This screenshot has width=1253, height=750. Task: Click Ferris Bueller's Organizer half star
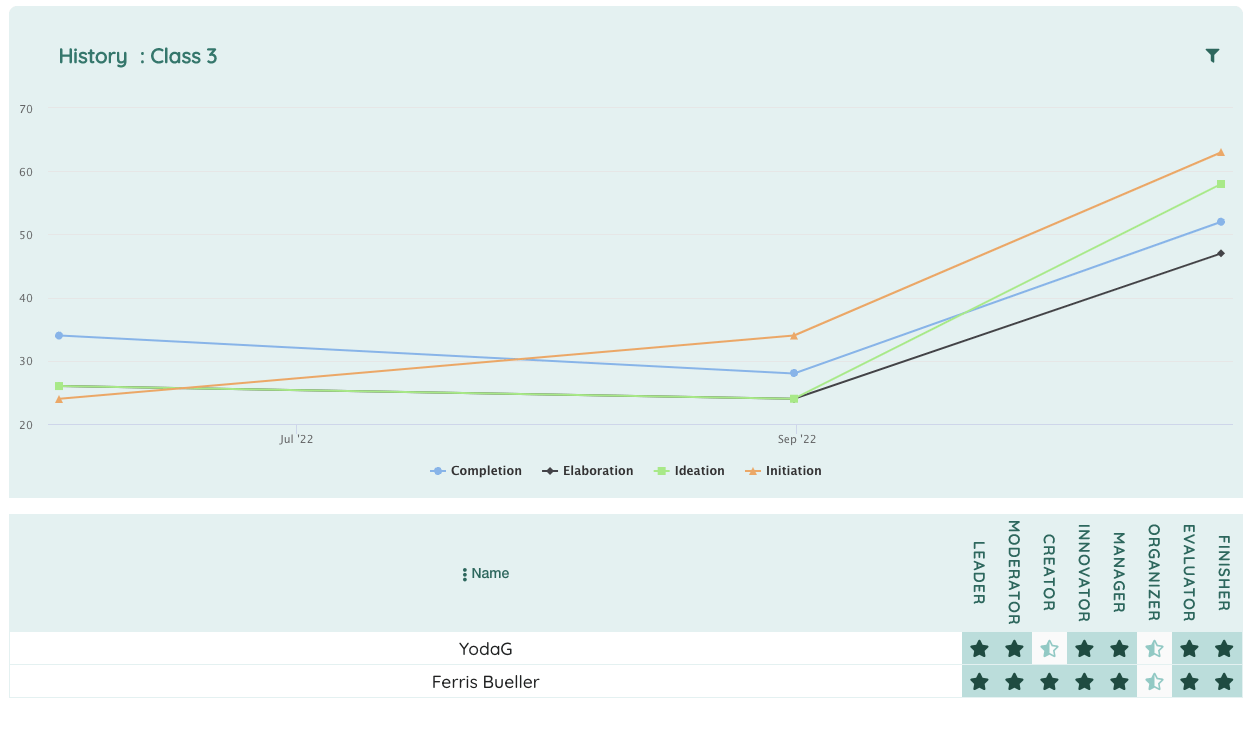click(x=1154, y=682)
